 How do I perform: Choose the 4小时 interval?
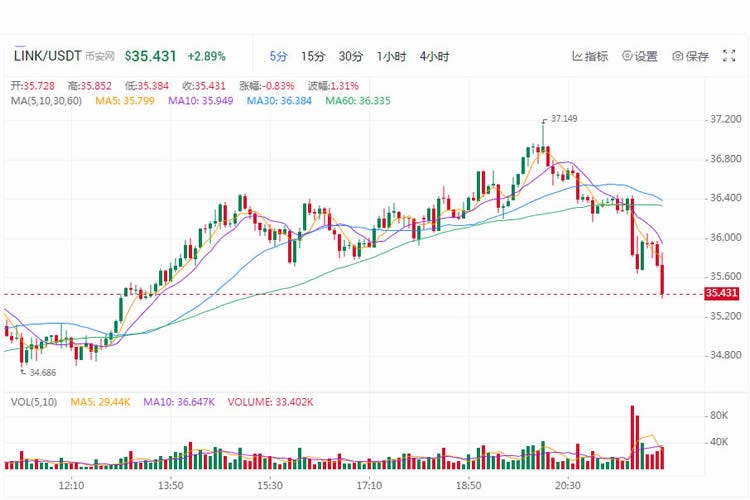tap(434, 56)
